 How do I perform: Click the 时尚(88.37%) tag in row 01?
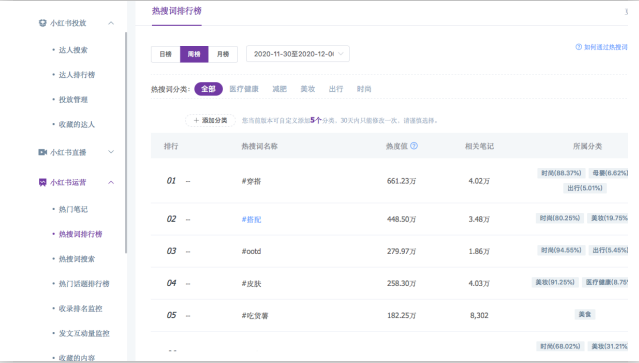(x=561, y=173)
